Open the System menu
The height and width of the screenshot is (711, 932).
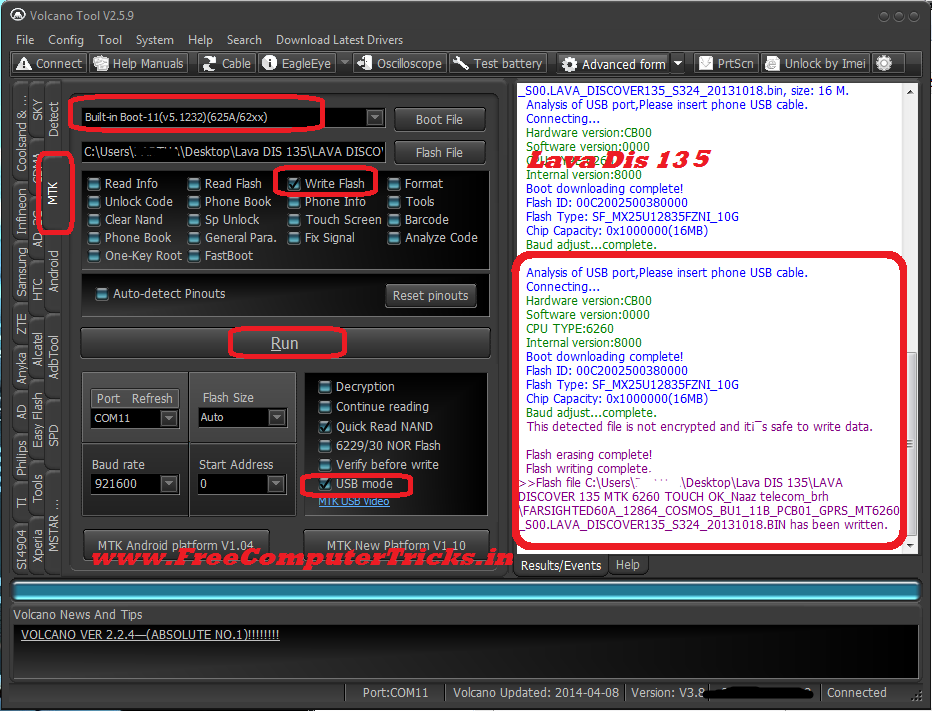click(x=155, y=40)
